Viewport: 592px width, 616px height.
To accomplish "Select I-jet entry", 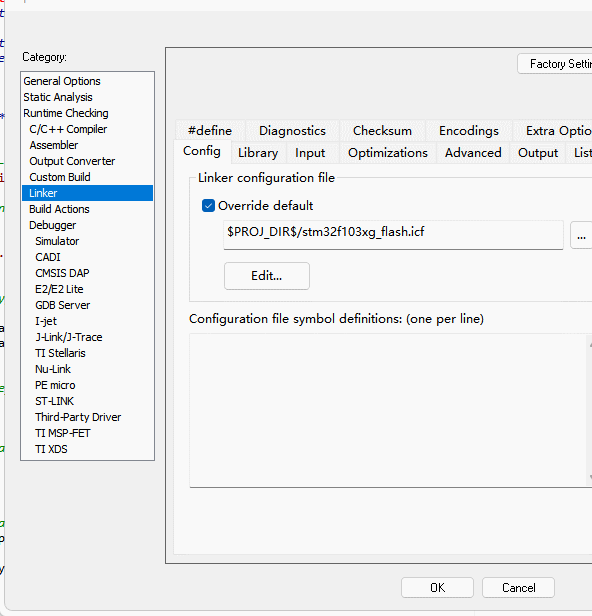I will pyautogui.click(x=87, y=321).
